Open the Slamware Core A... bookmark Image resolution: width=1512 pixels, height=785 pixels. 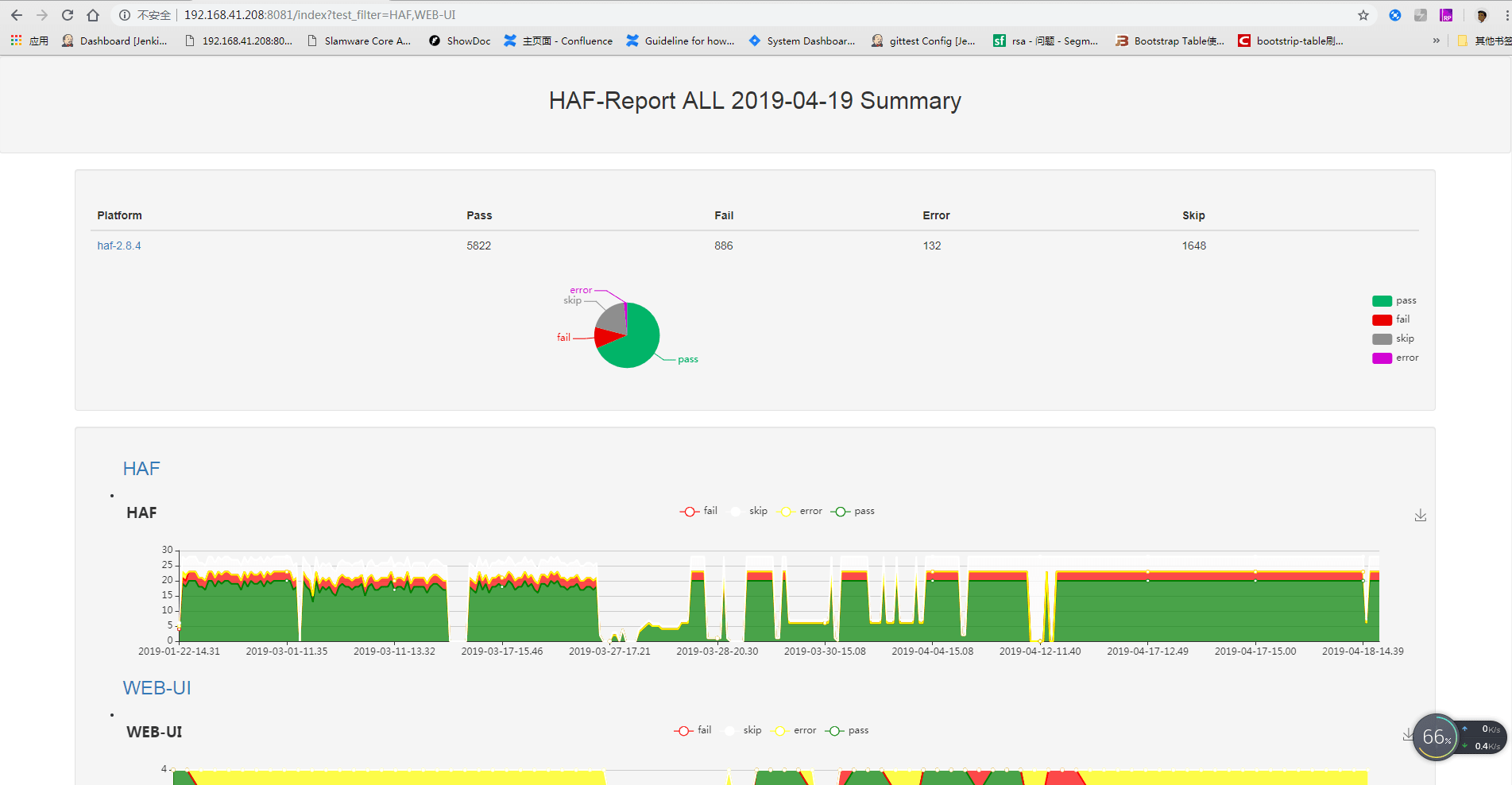point(359,41)
